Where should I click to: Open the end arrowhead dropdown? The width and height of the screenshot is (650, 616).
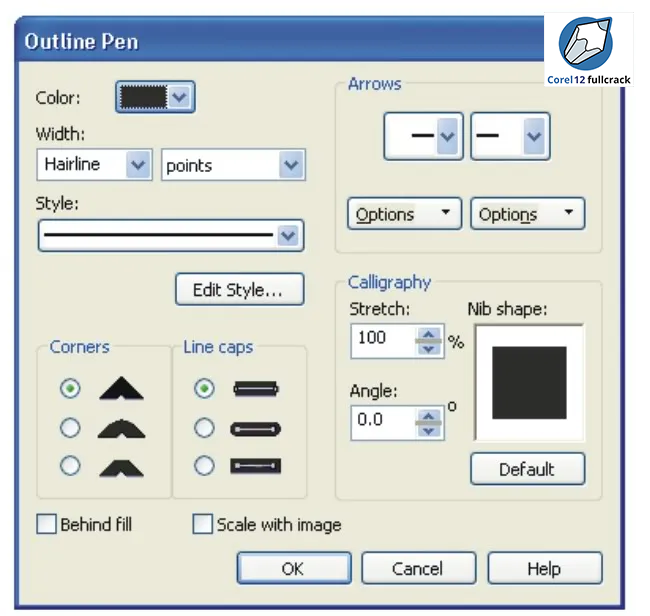510,136
